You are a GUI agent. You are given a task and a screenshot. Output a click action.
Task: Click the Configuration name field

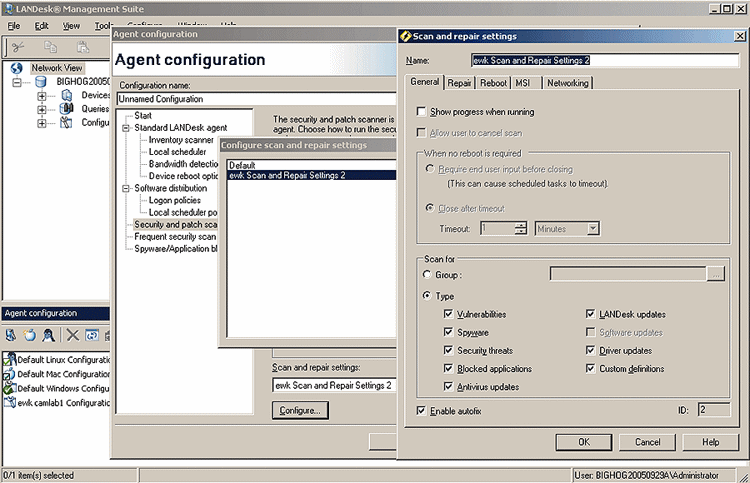[256, 99]
